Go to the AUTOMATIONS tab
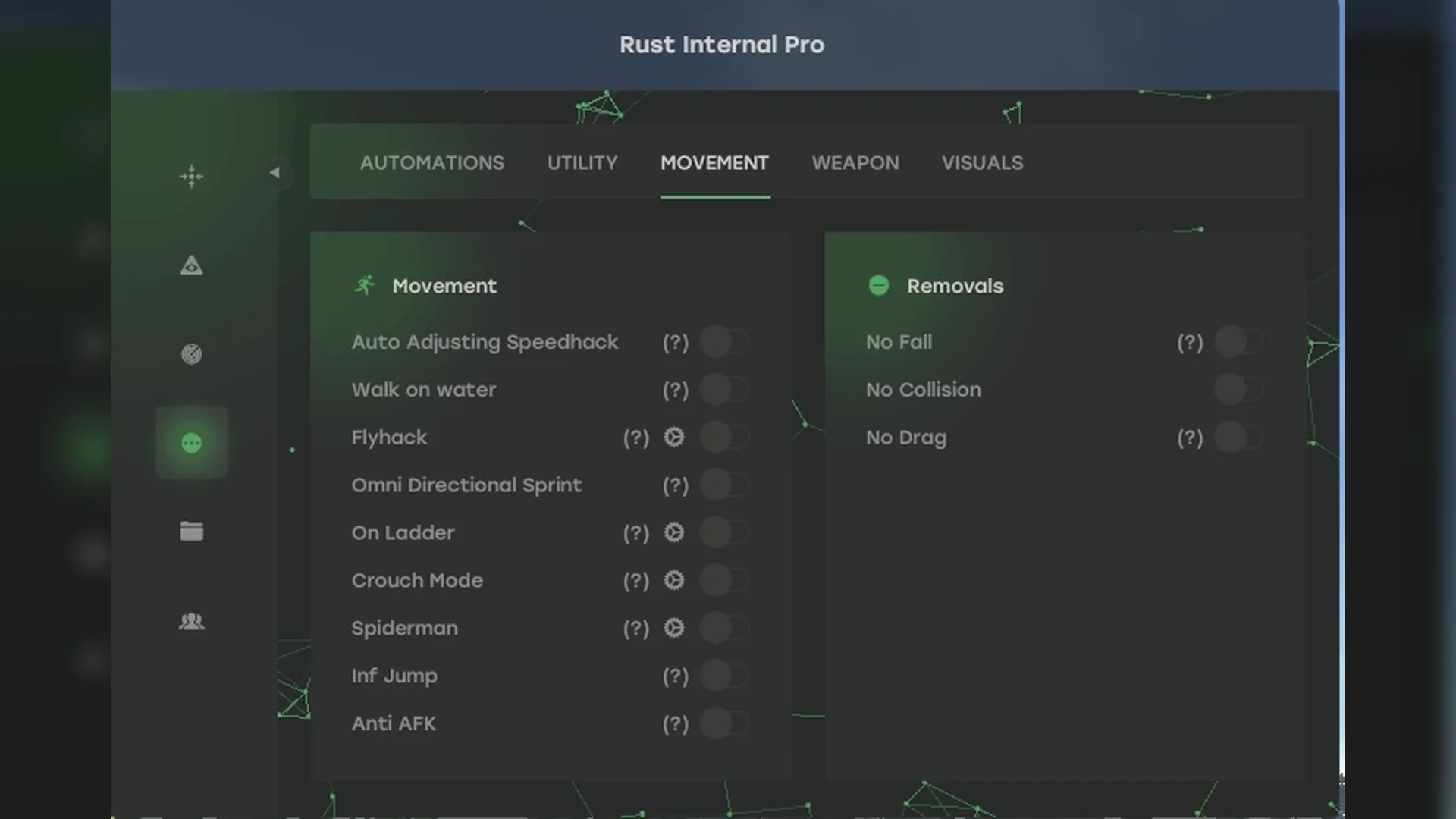 point(431,163)
